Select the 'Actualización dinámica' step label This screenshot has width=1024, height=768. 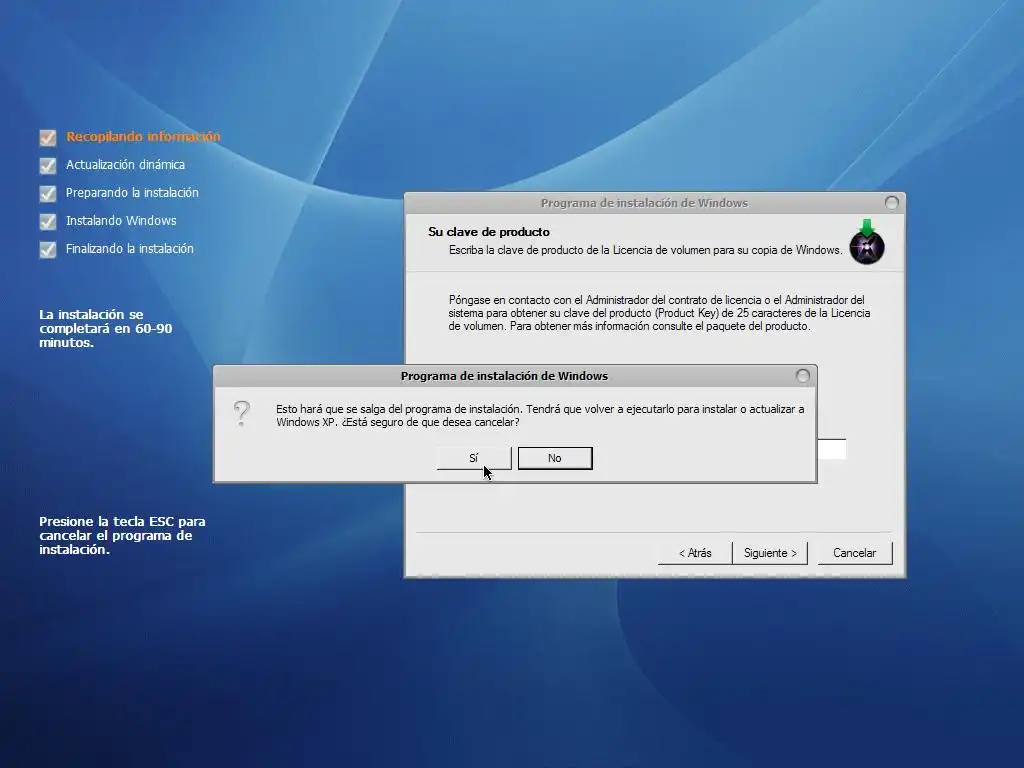coord(125,165)
